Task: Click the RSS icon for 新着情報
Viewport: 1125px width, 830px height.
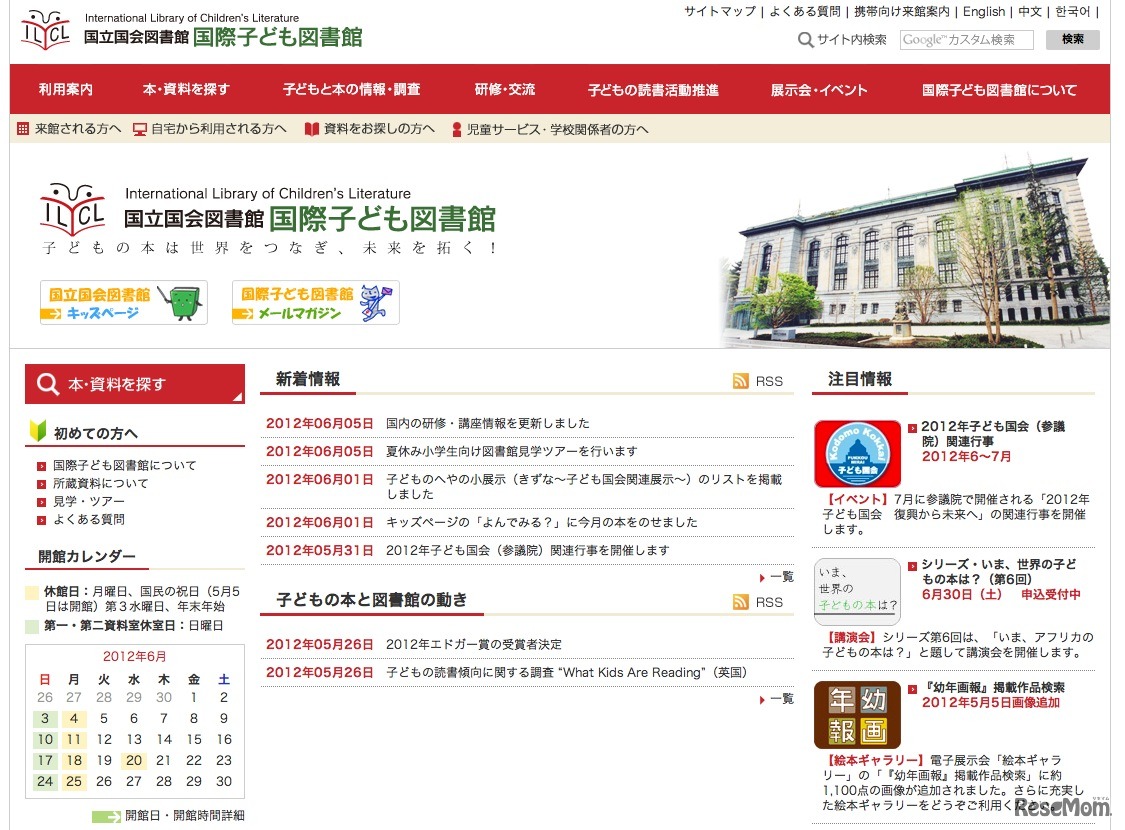Action: (740, 381)
